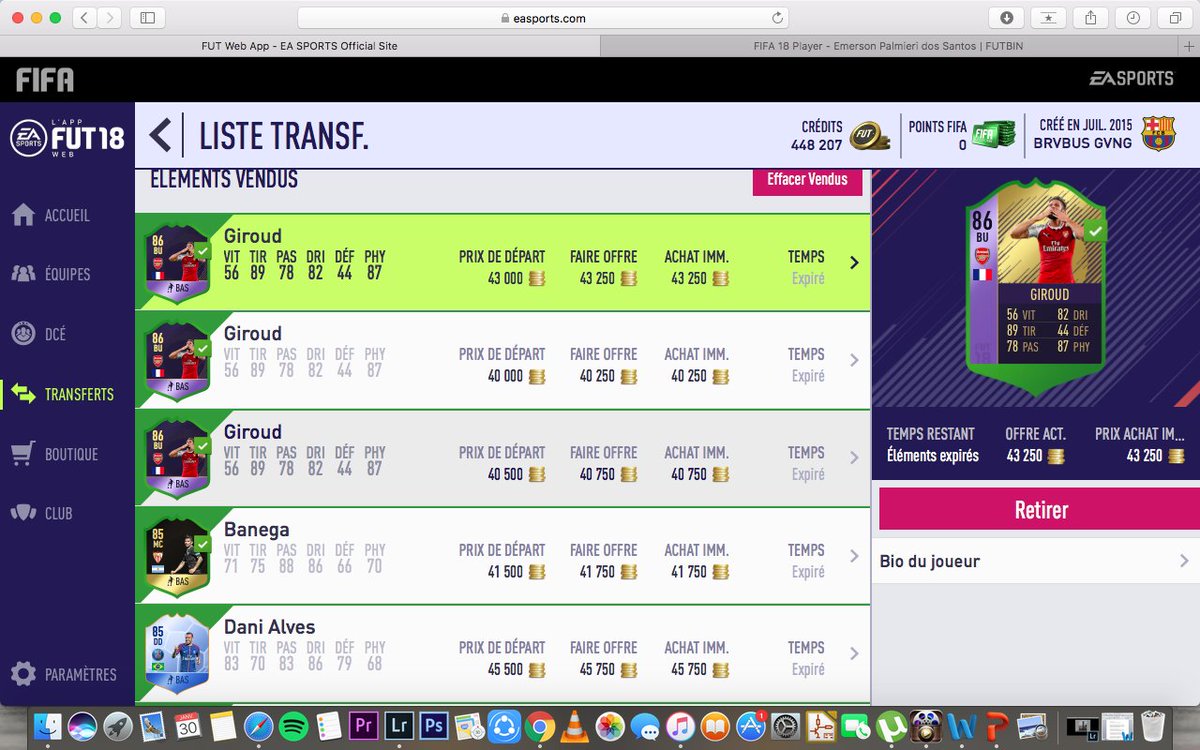Select the Dani Alves player card
1200x750 pixels.
point(178,655)
